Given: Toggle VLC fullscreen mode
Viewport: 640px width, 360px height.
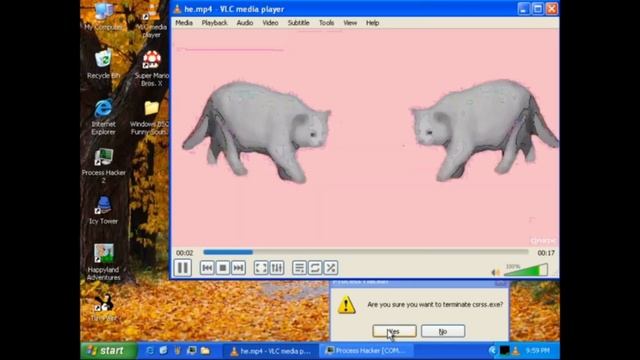Looking at the screenshot, I should [x=261, y=268].
